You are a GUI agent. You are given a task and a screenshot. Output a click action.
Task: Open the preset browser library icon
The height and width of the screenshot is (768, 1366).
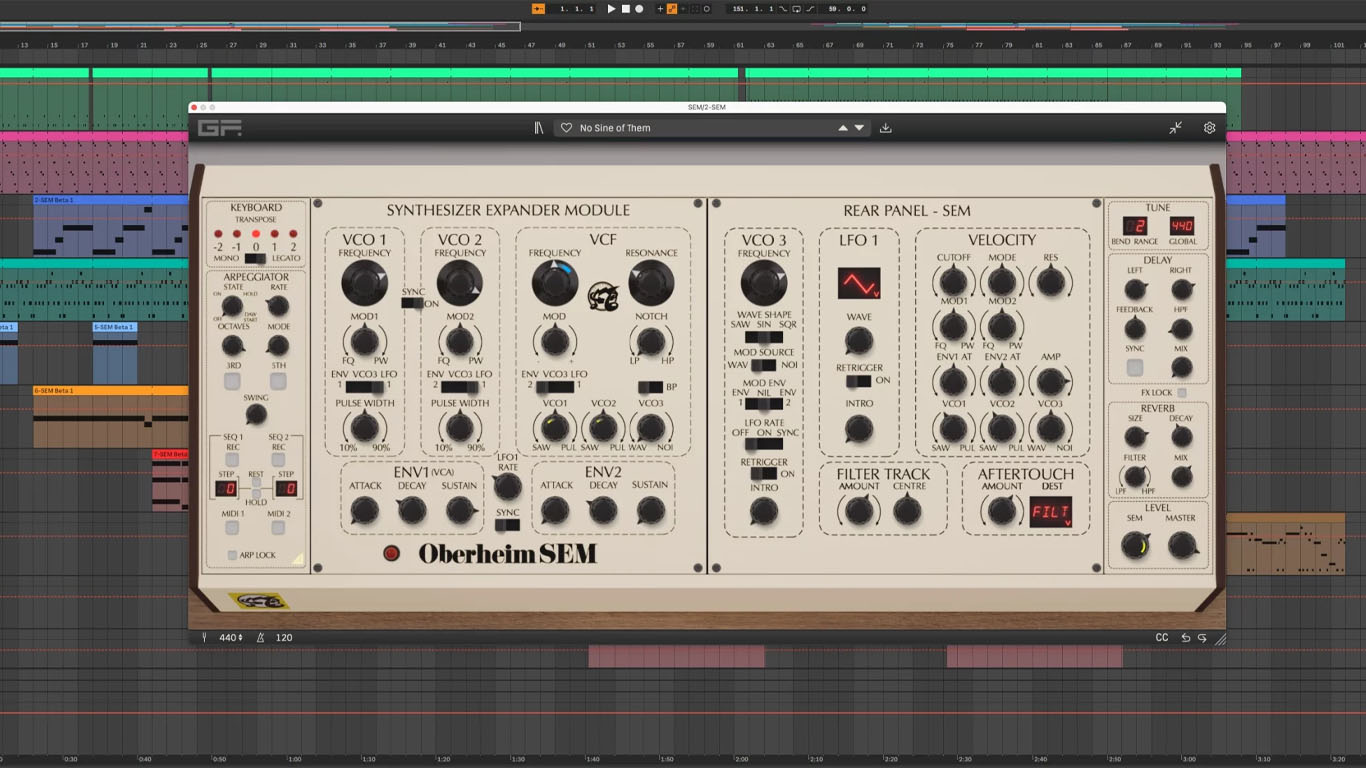(x=538, y=128)
